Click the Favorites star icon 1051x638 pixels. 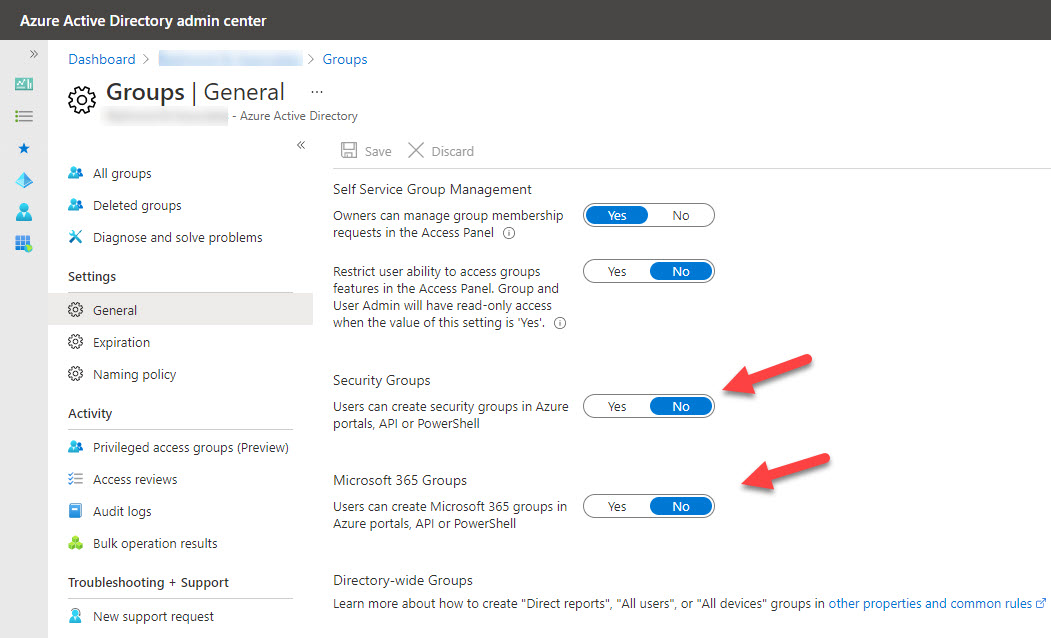[24, 148]
